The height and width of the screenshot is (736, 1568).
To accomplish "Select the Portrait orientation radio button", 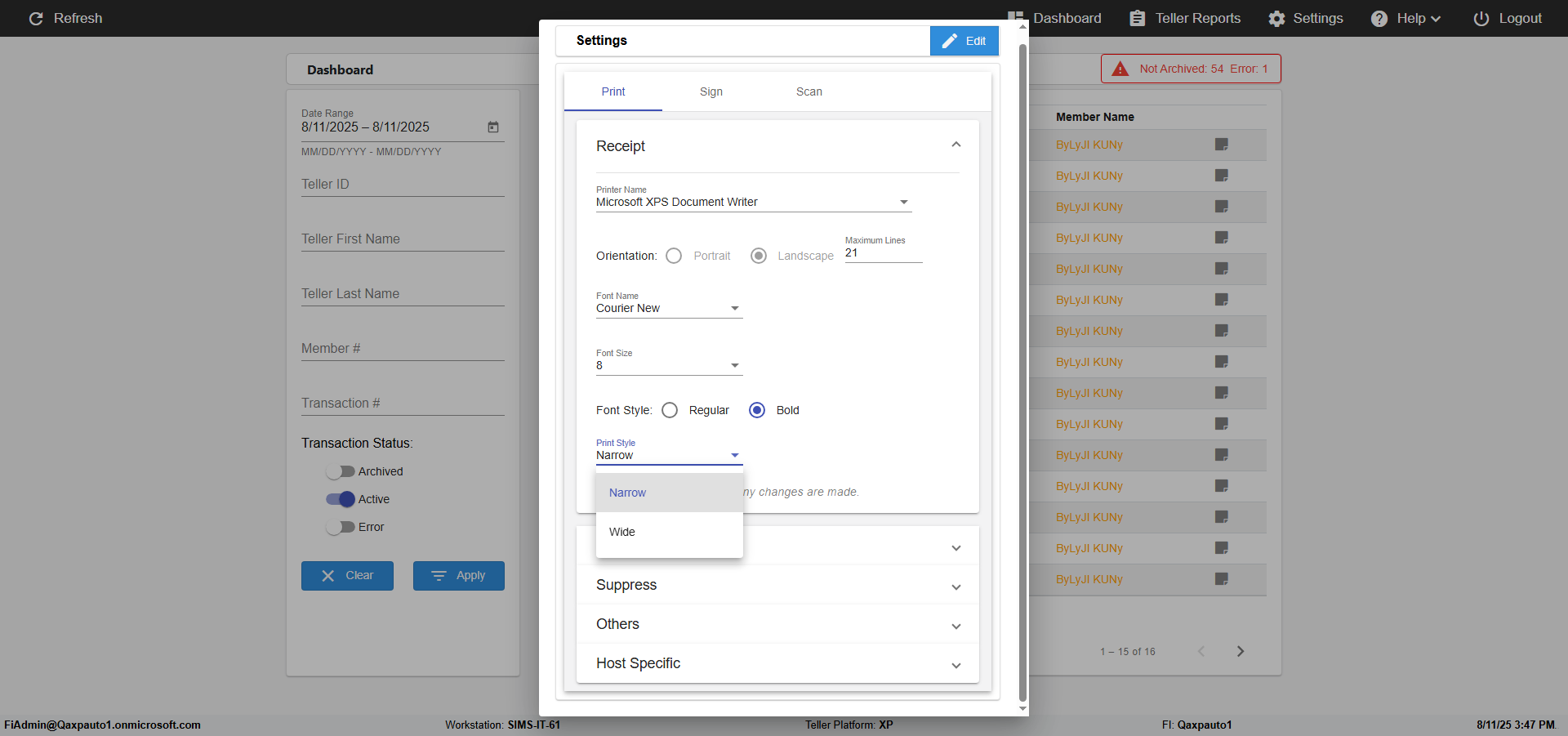I will (x=674, y=256).
